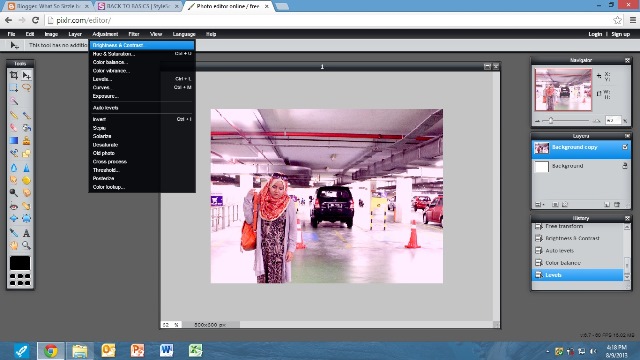640x360 pixels.
Task: Choose Curves from the Adjustment menu
Action: point(142,87)
